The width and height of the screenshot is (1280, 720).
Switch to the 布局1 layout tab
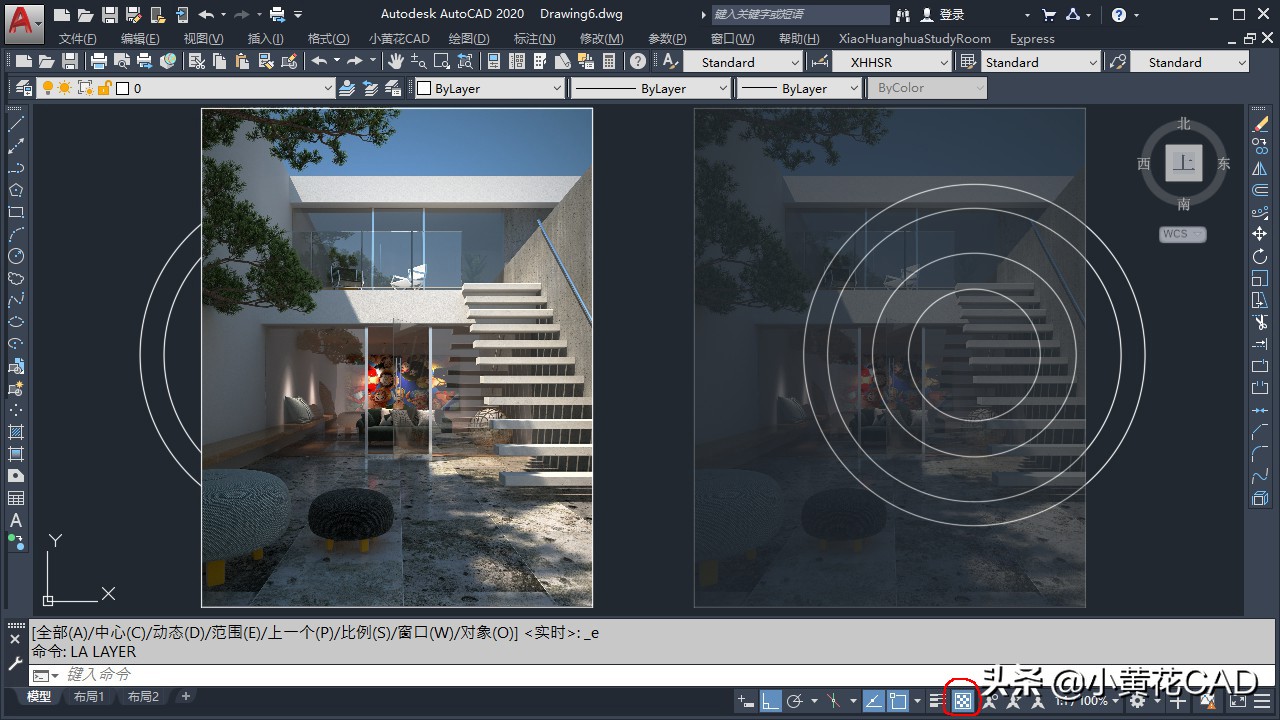(x=89, y=697)
